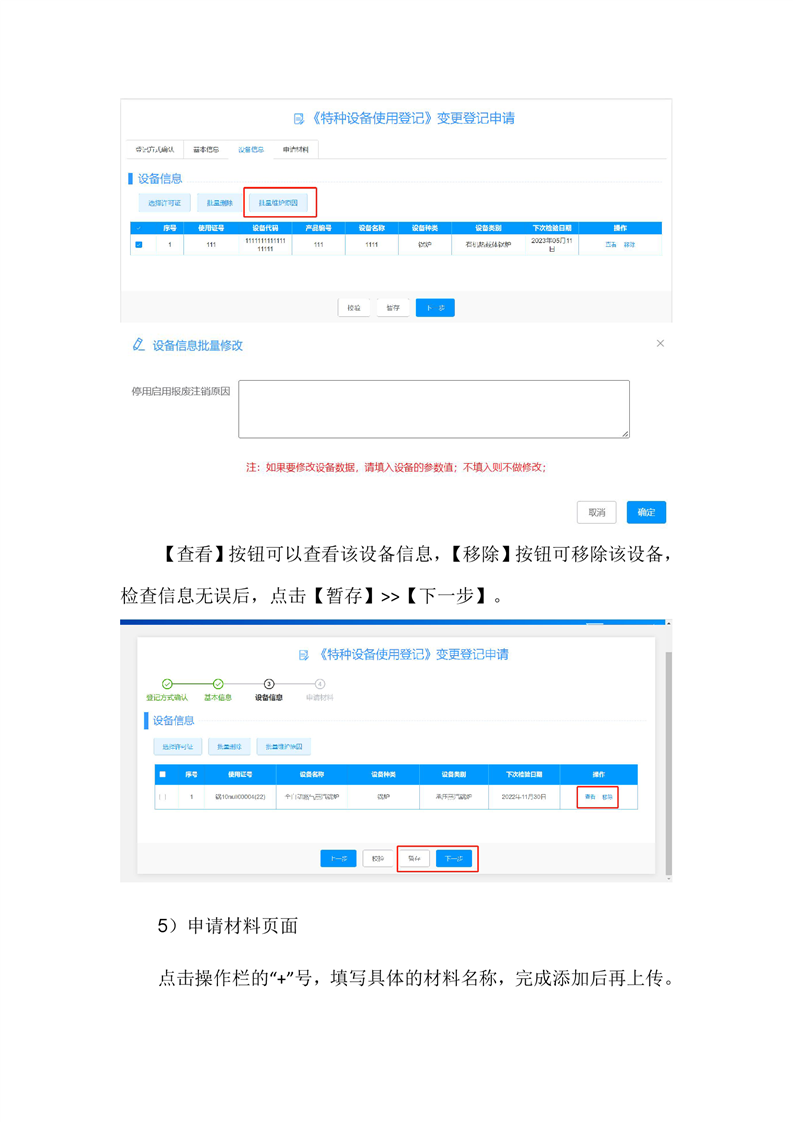This screenshot has height=1122, width=793.
Task: Click the document icon in top form title
Action: point(298,119)
